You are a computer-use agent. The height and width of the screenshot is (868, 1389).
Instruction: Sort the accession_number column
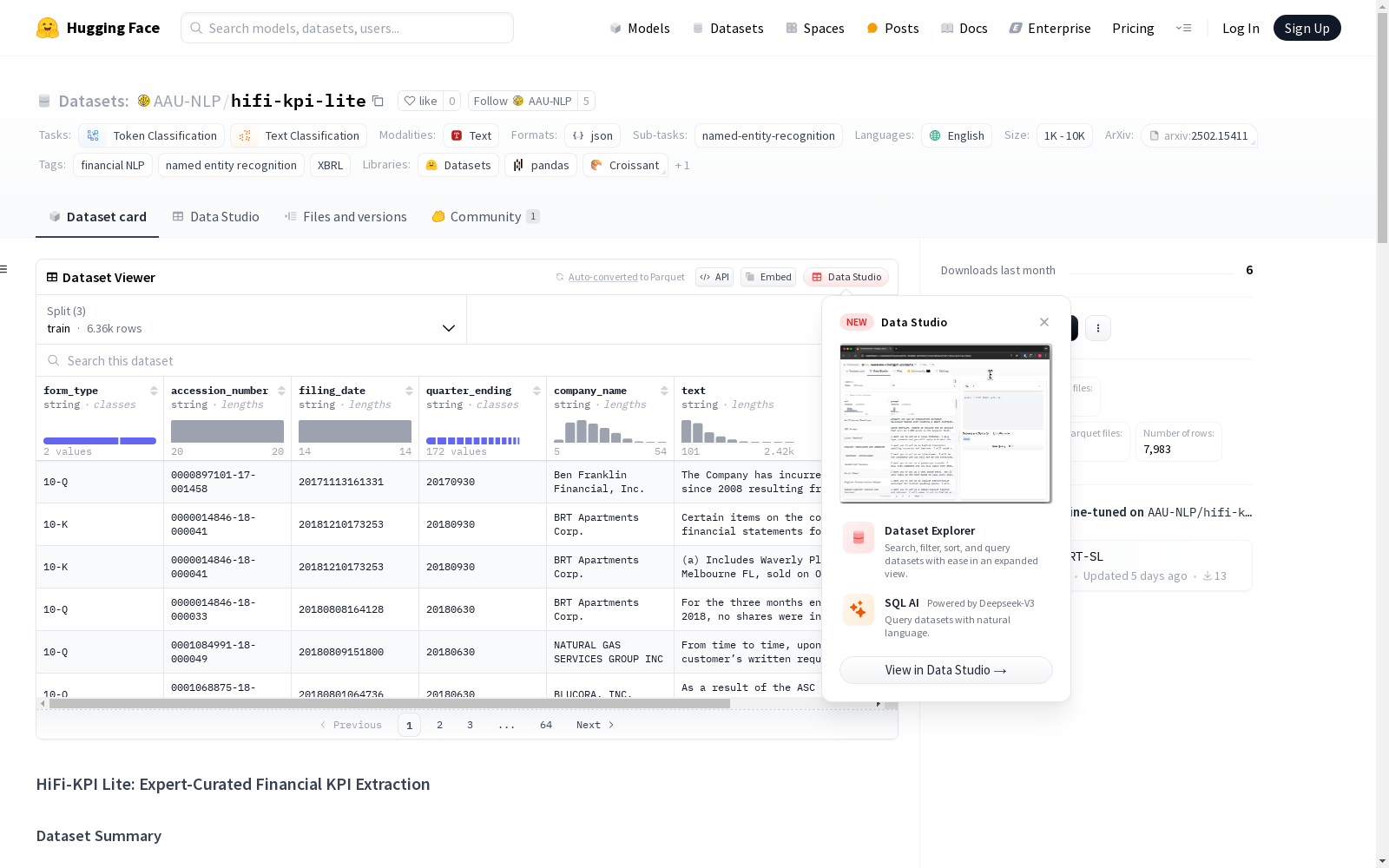[281, 391]
